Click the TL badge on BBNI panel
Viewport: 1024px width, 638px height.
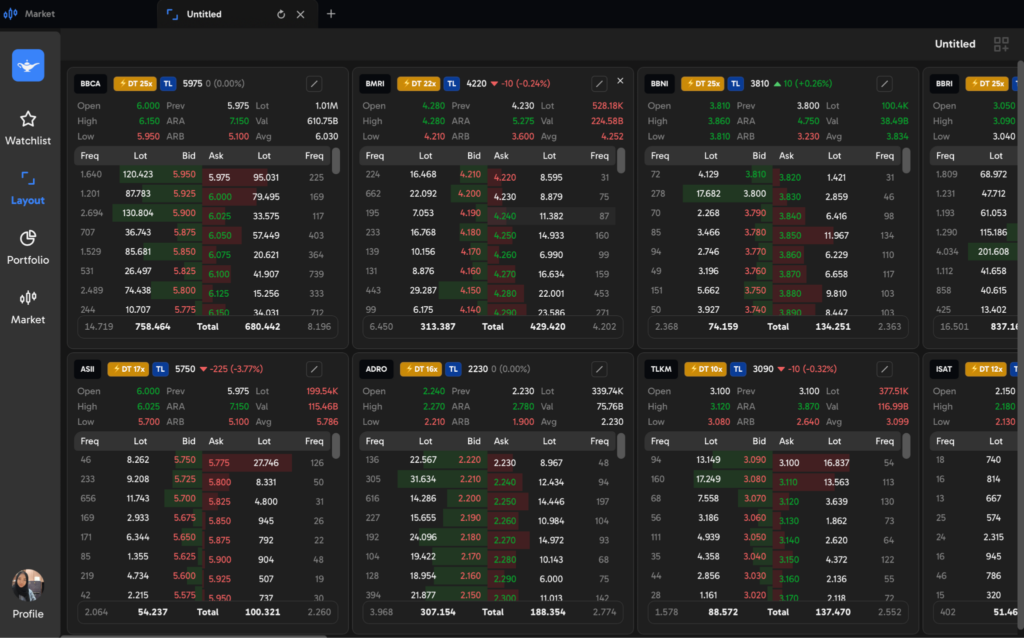pos(736,84)
